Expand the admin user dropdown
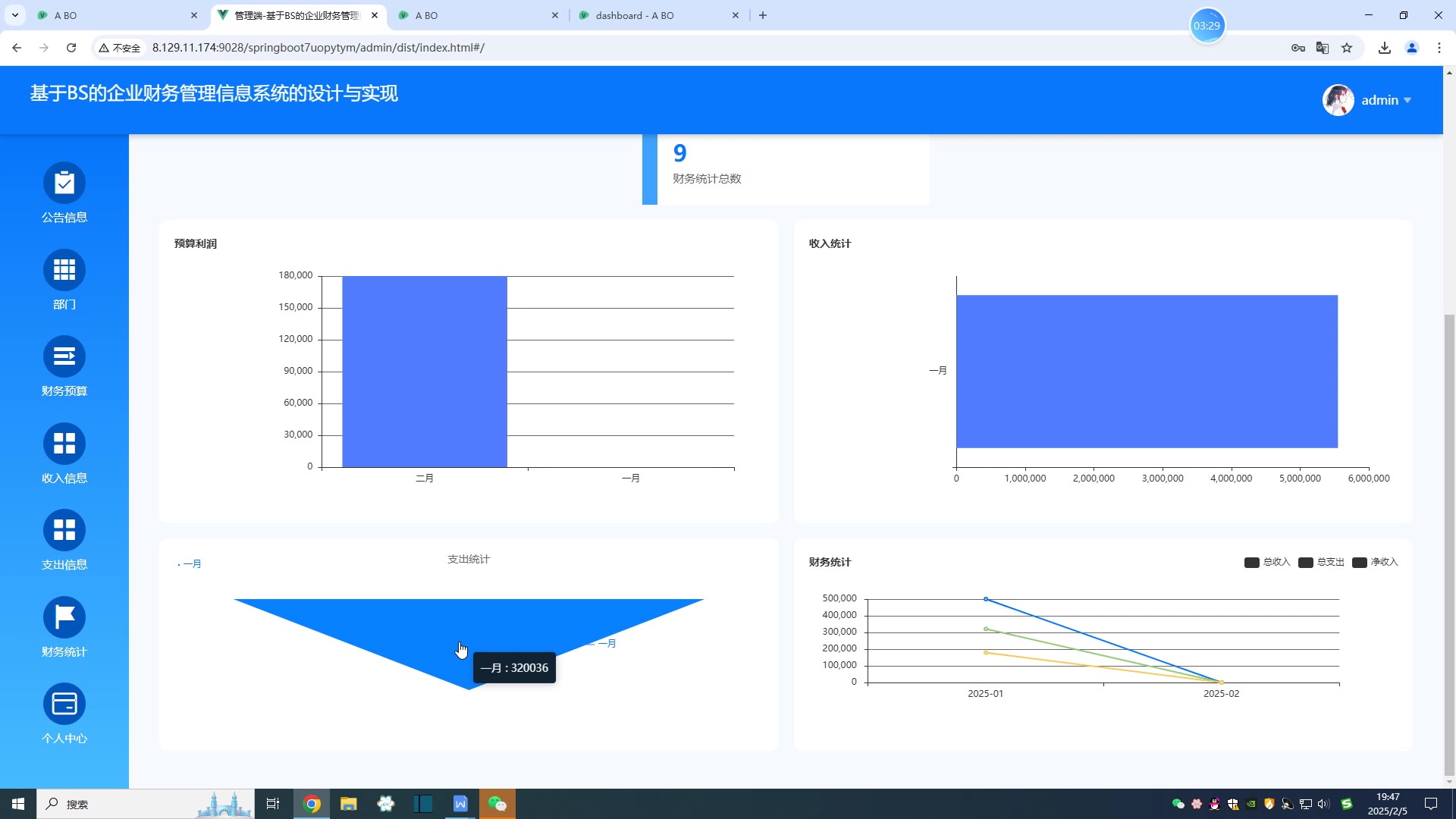Image resolution: width=1456 pixels, height=819 pixels. click(x=1385, y=100)
